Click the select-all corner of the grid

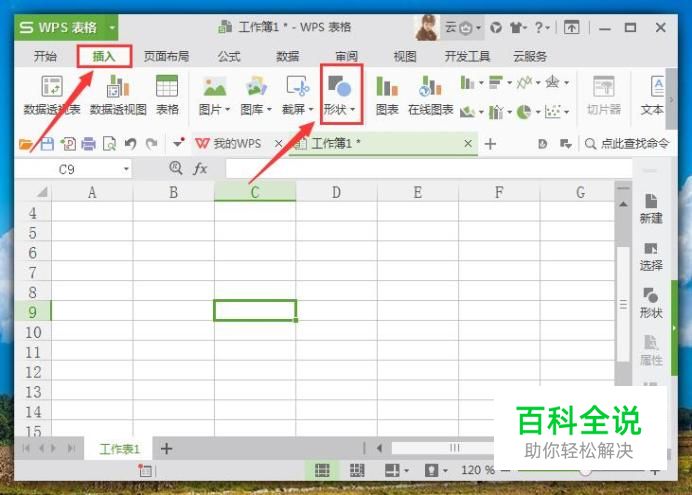(41, 192)
